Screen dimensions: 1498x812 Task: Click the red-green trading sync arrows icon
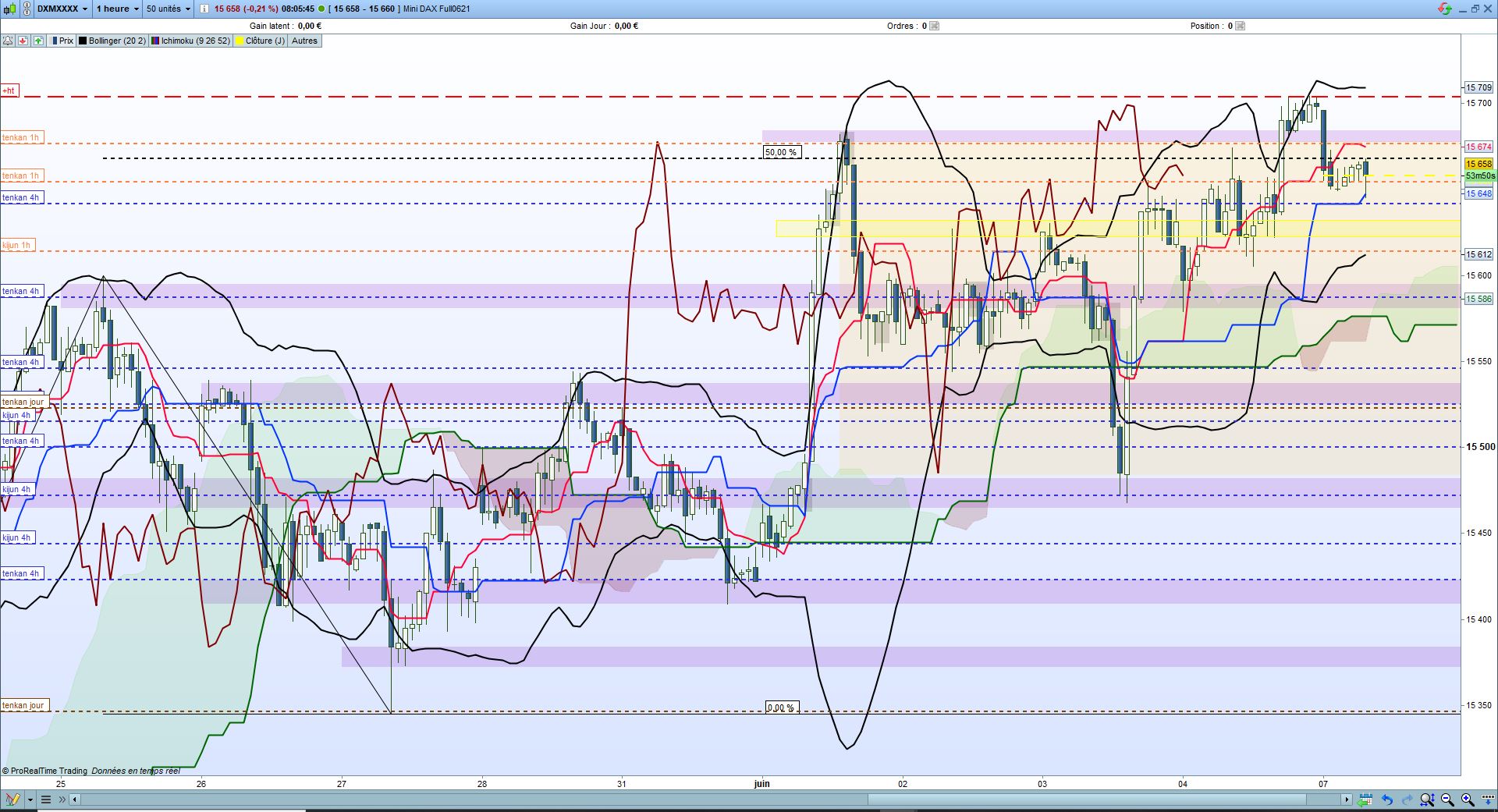(1444, 9)
